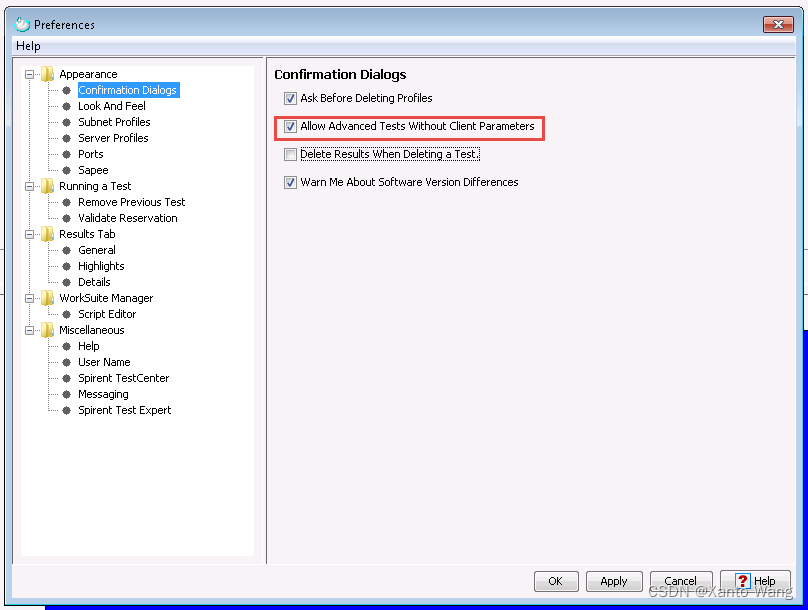The width and height of the screenshot is (808, 610).
Task: Click the Results Tab folder icon
Action: [47, 234]
